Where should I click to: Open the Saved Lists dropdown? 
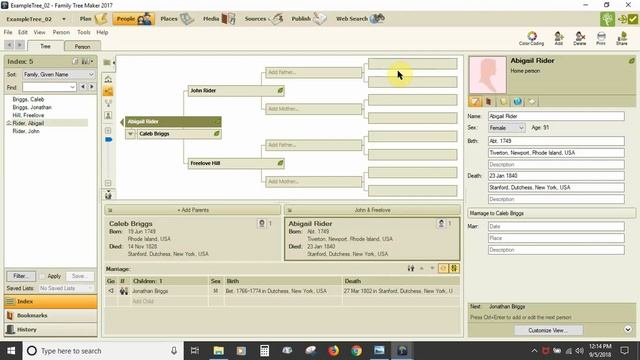point(66,288)
